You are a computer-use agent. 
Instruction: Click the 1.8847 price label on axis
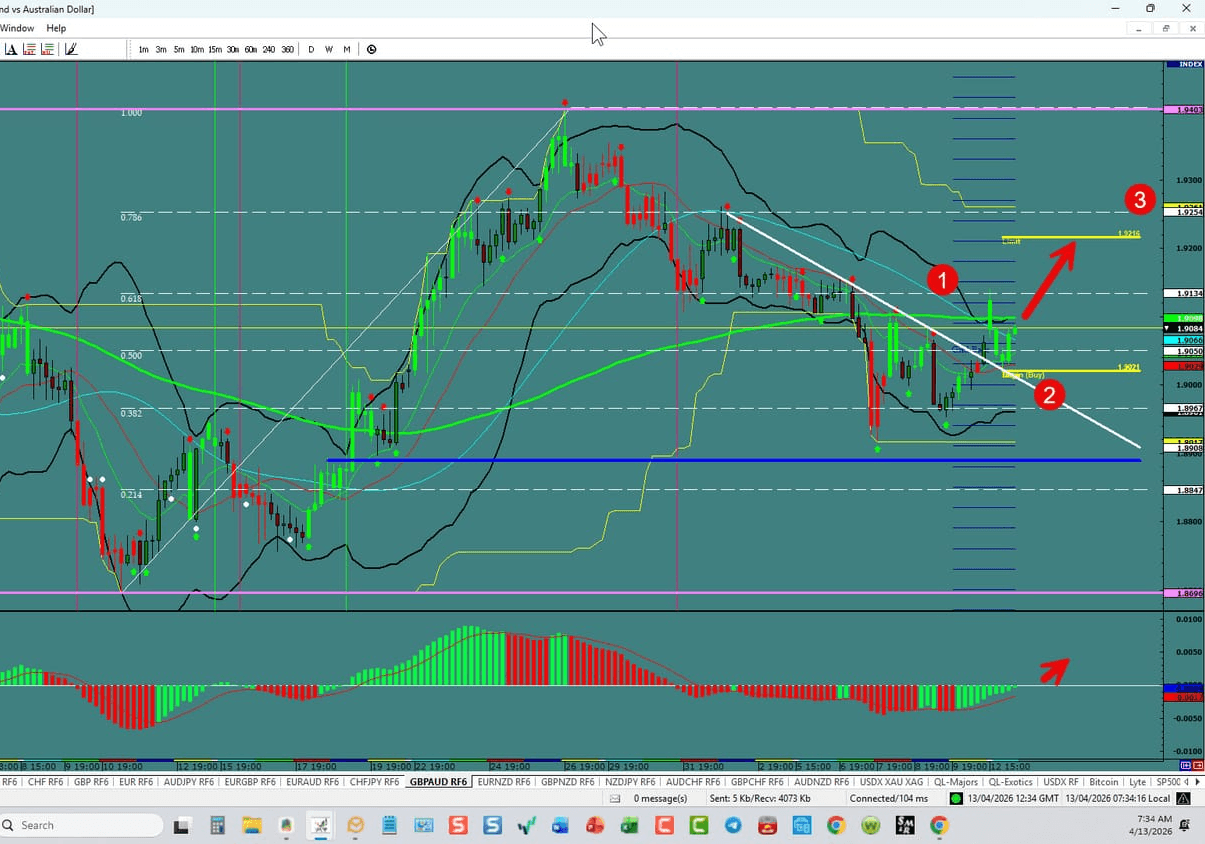click(1184, 490)
